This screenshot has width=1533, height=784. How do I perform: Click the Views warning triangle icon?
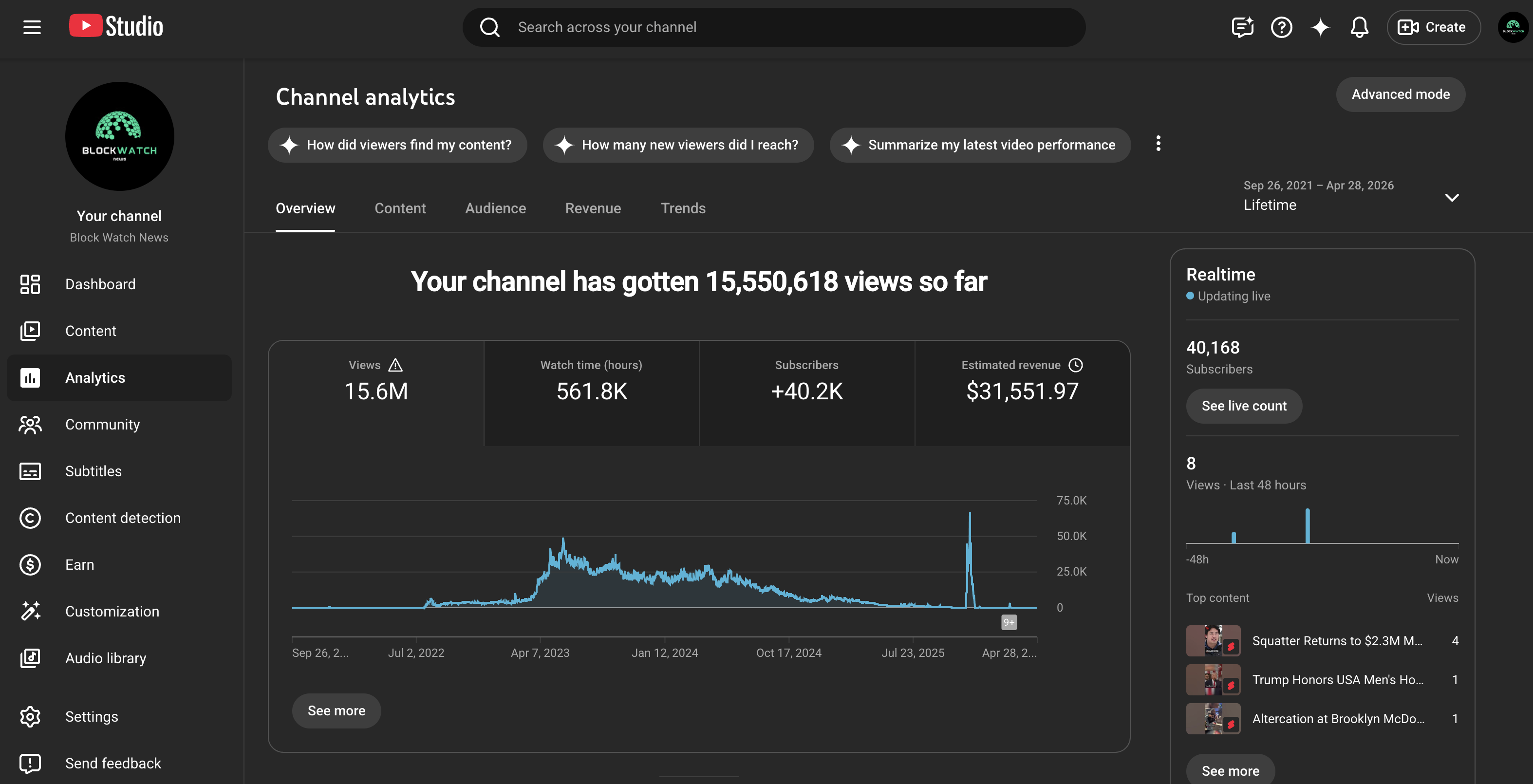[x=396, y=365]
